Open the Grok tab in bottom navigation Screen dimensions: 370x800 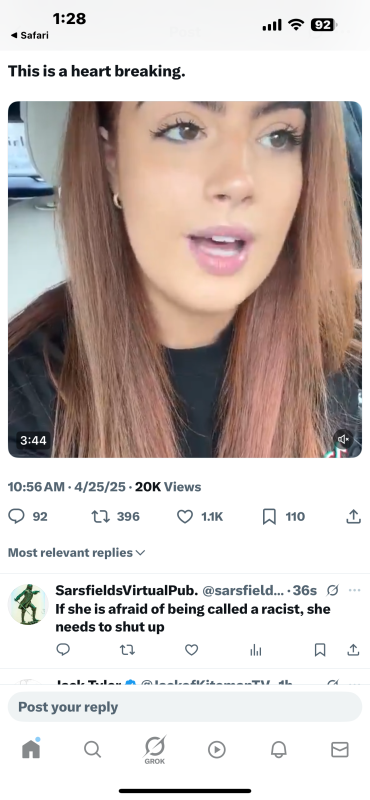[x=154, y=750]
